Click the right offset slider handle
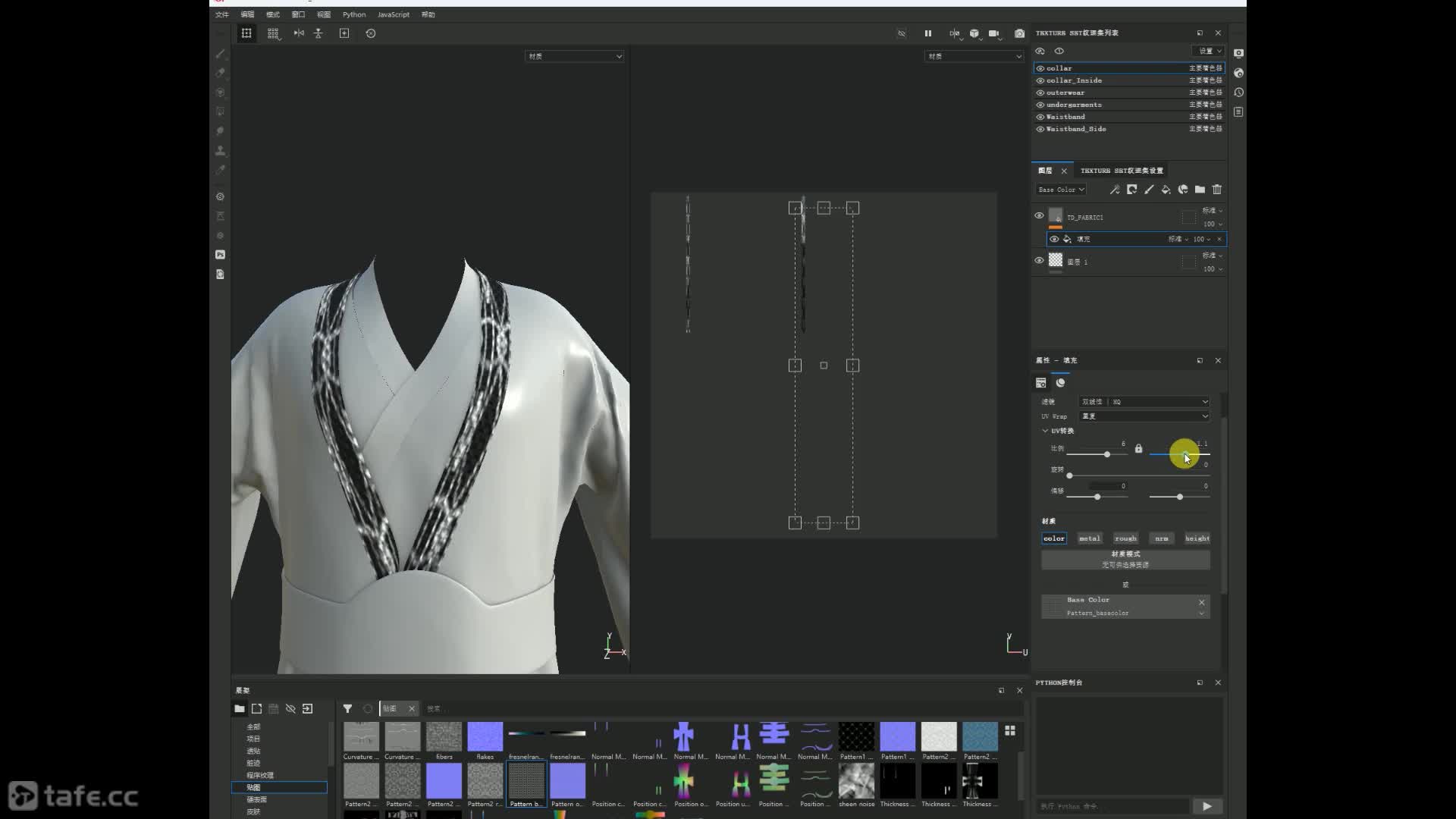The image size is (1456, 819). click(1180, 497)
